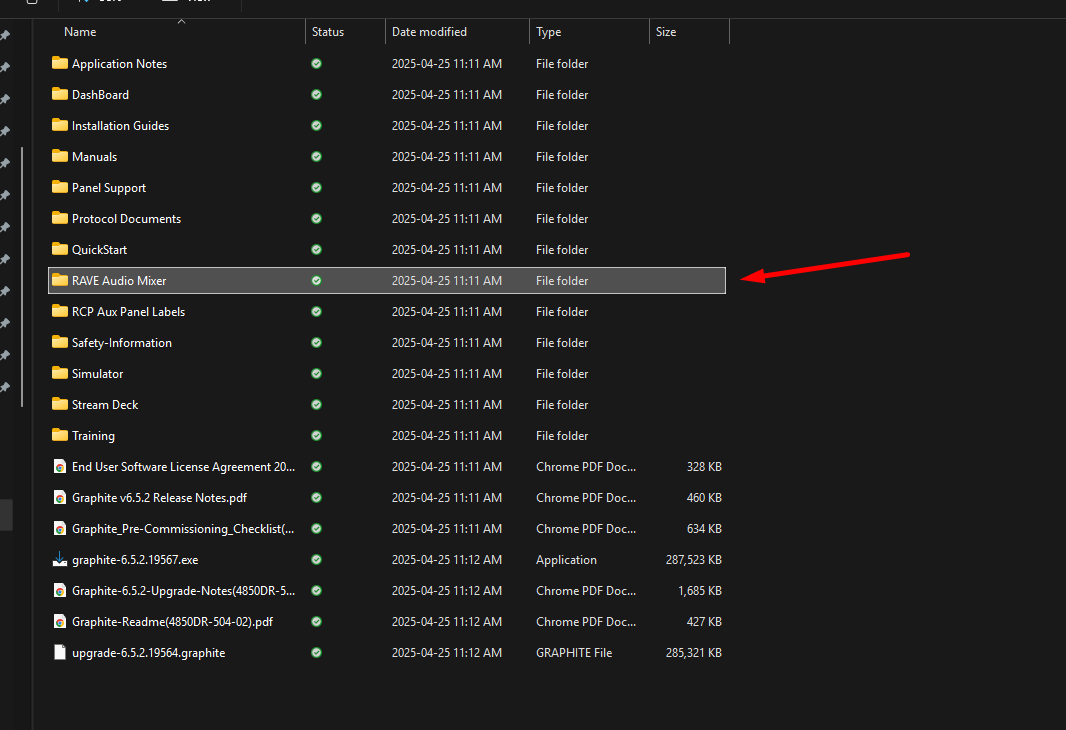
Task: Click the Protocol Documents folder icon
Action: pyautogui.click(x=60, y=218)
